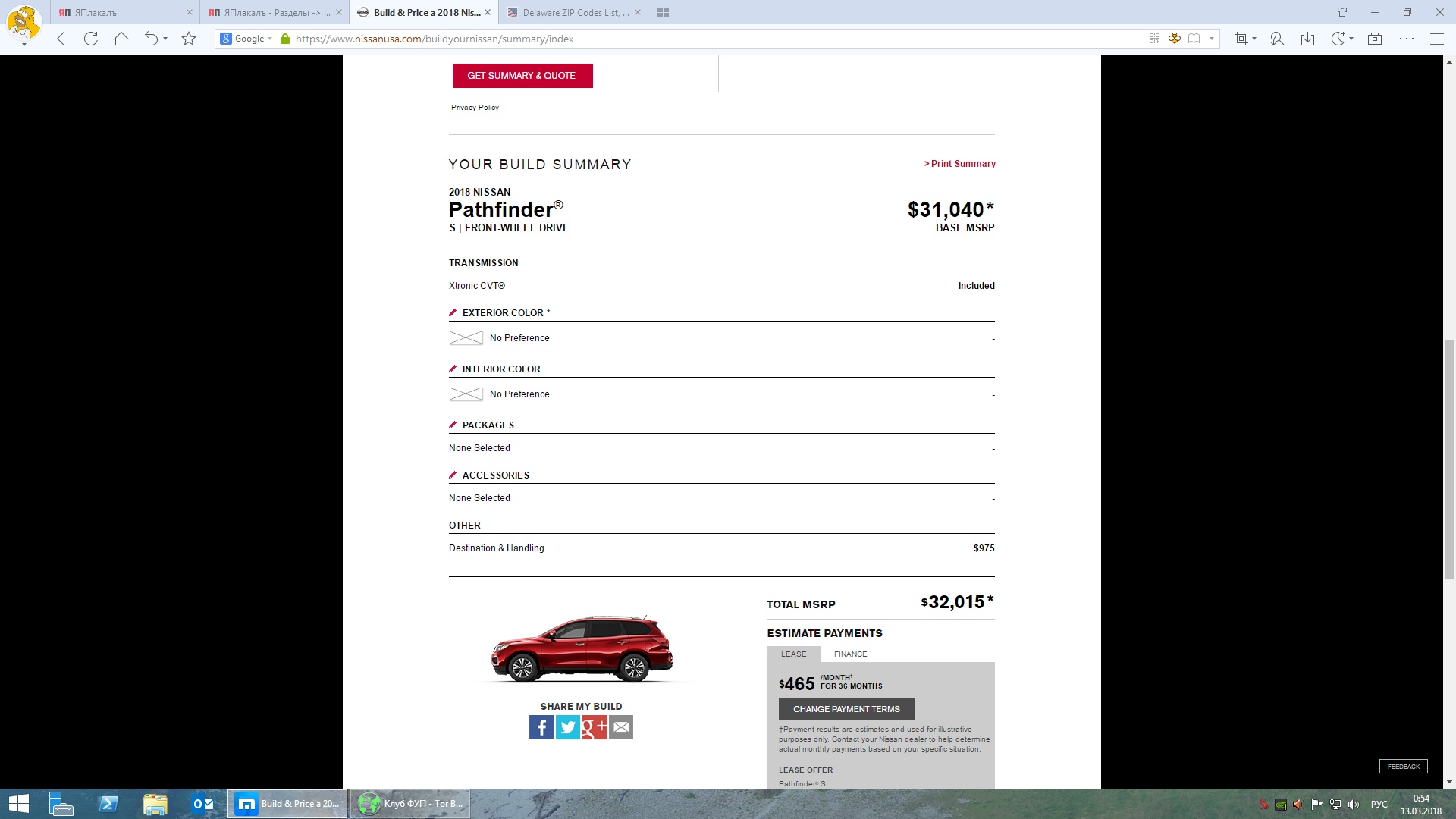Restore the last closed tab with undo arrow
Screen dimensions: 1456x819
151,39
